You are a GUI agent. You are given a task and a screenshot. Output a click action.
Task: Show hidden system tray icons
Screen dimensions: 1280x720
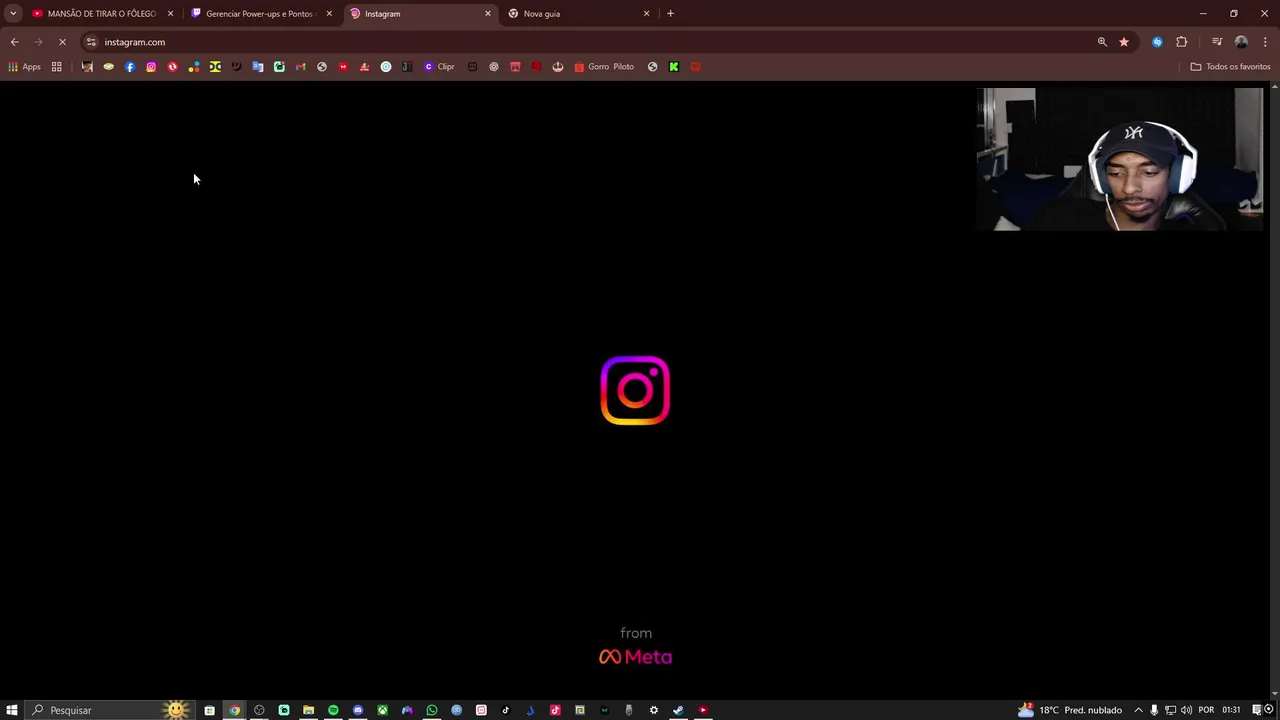coord(1138,710)
